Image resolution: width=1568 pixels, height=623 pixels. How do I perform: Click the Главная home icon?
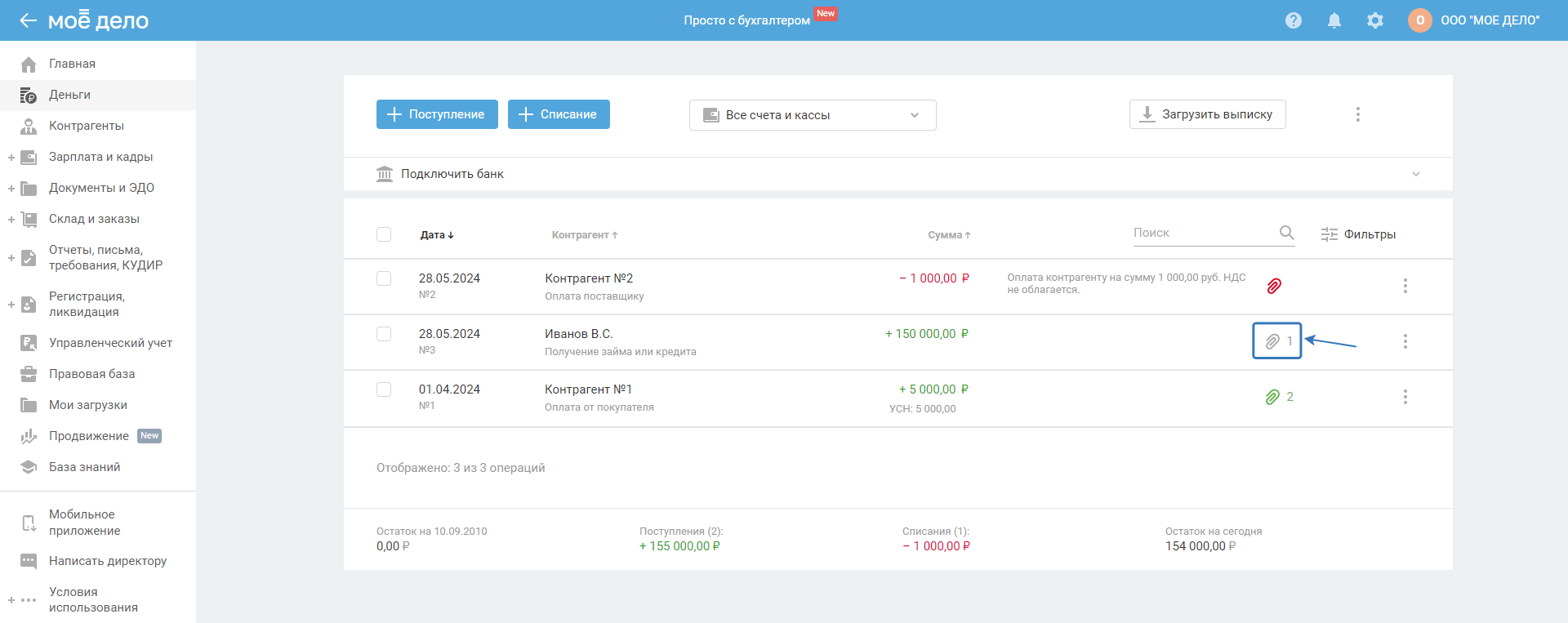[29, 64]
